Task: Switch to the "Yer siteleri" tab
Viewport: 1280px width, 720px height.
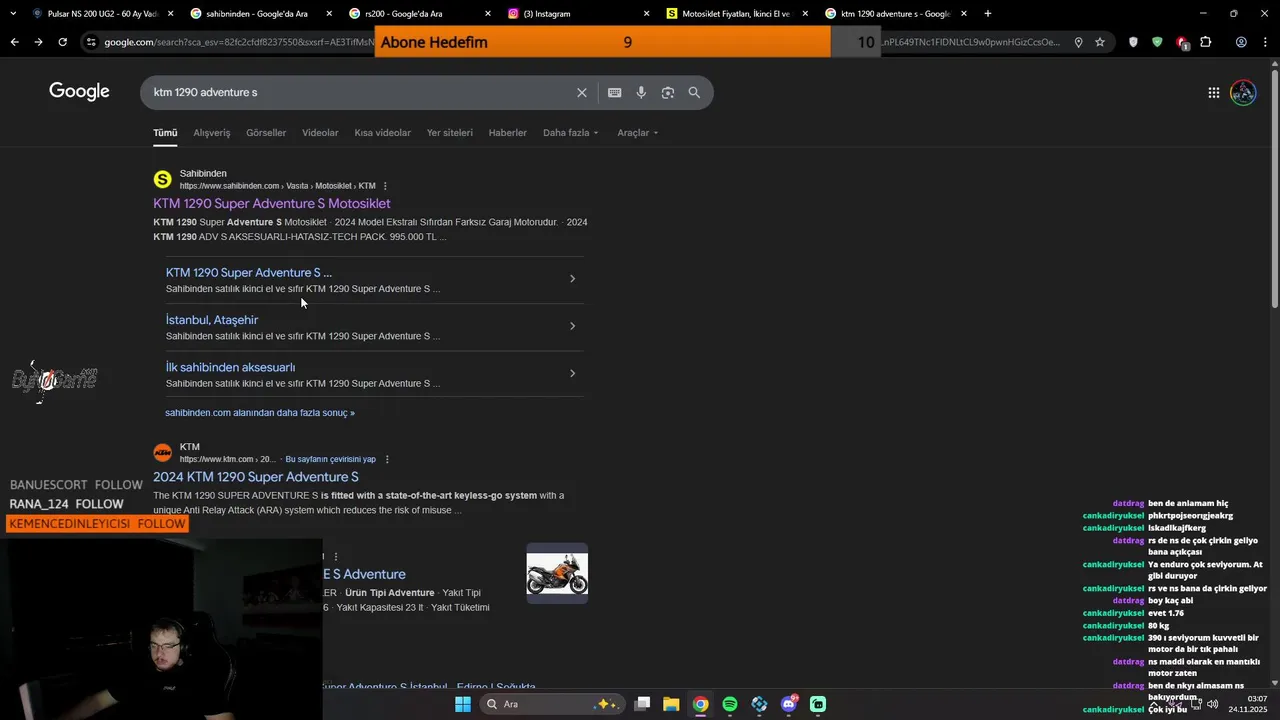Action: 450,133
